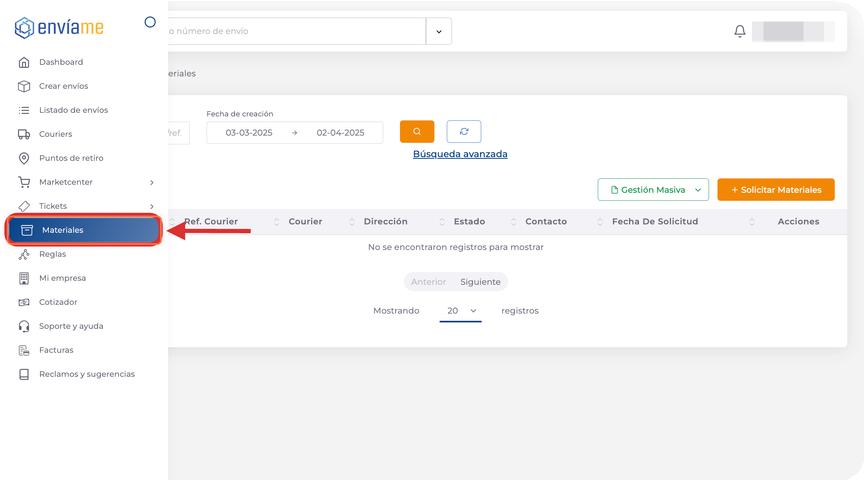Open Listado de envíos menu item
This screenshot has height=480, width=864.
[x=73, y=110]
